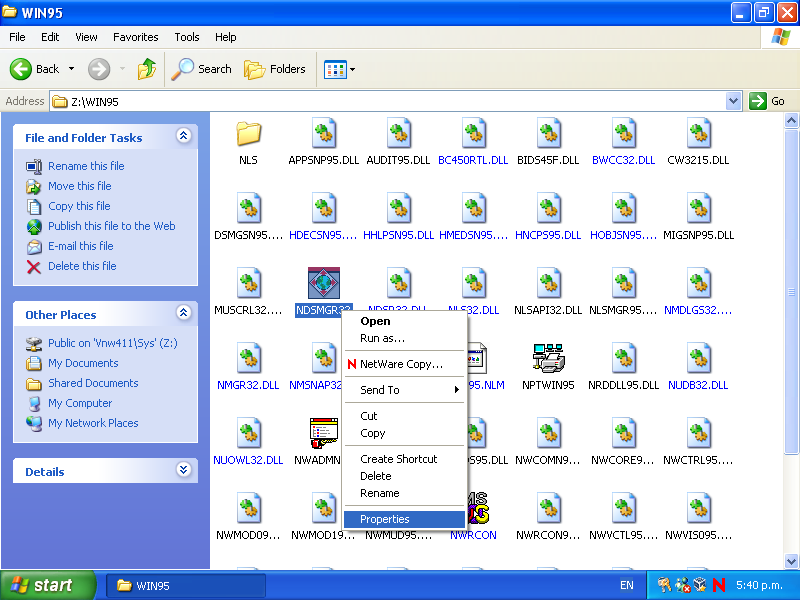The height and width of the screenshot is (600, 800).
Task: Click E-mail this file link
Action: coord(81,246)
